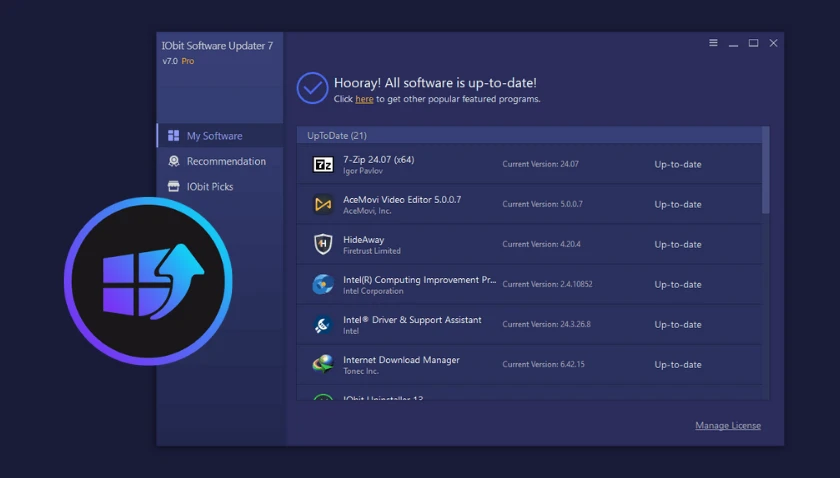Click the 'Hooray! All software is up-to-date!' heading

click(435, 83)
